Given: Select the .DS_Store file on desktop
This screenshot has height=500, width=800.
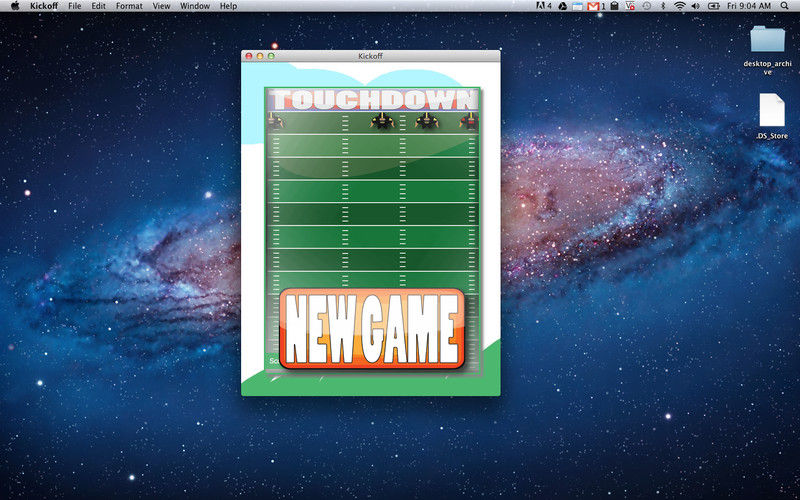Looking at the screenshot, I should tap(772, 116).
